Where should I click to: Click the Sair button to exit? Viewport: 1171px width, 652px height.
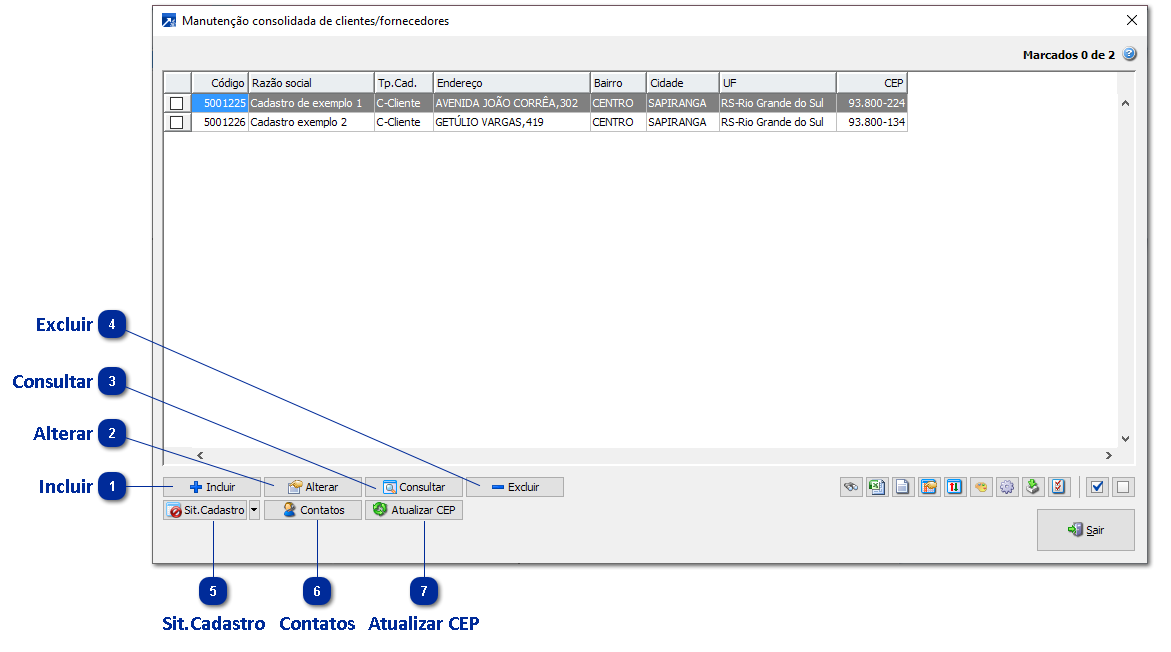1086,530
